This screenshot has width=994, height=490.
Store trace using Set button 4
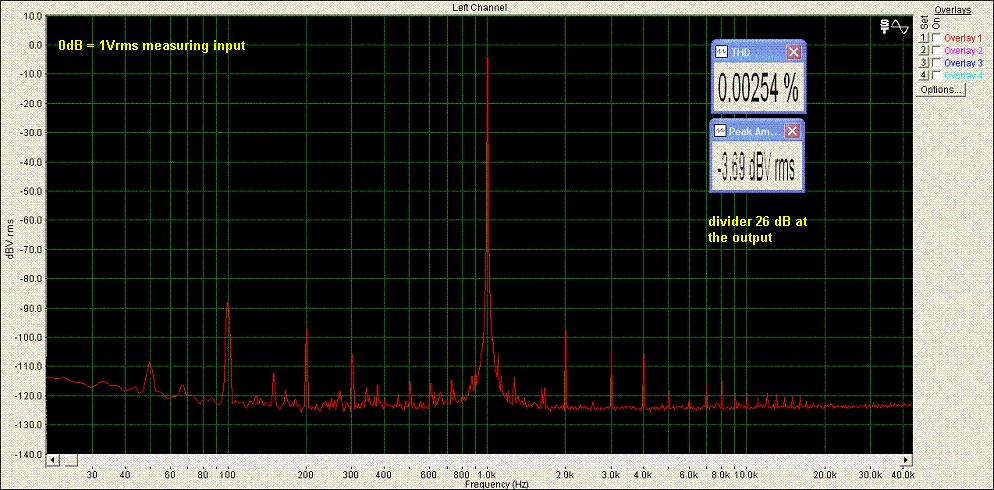tap(924, 75)
